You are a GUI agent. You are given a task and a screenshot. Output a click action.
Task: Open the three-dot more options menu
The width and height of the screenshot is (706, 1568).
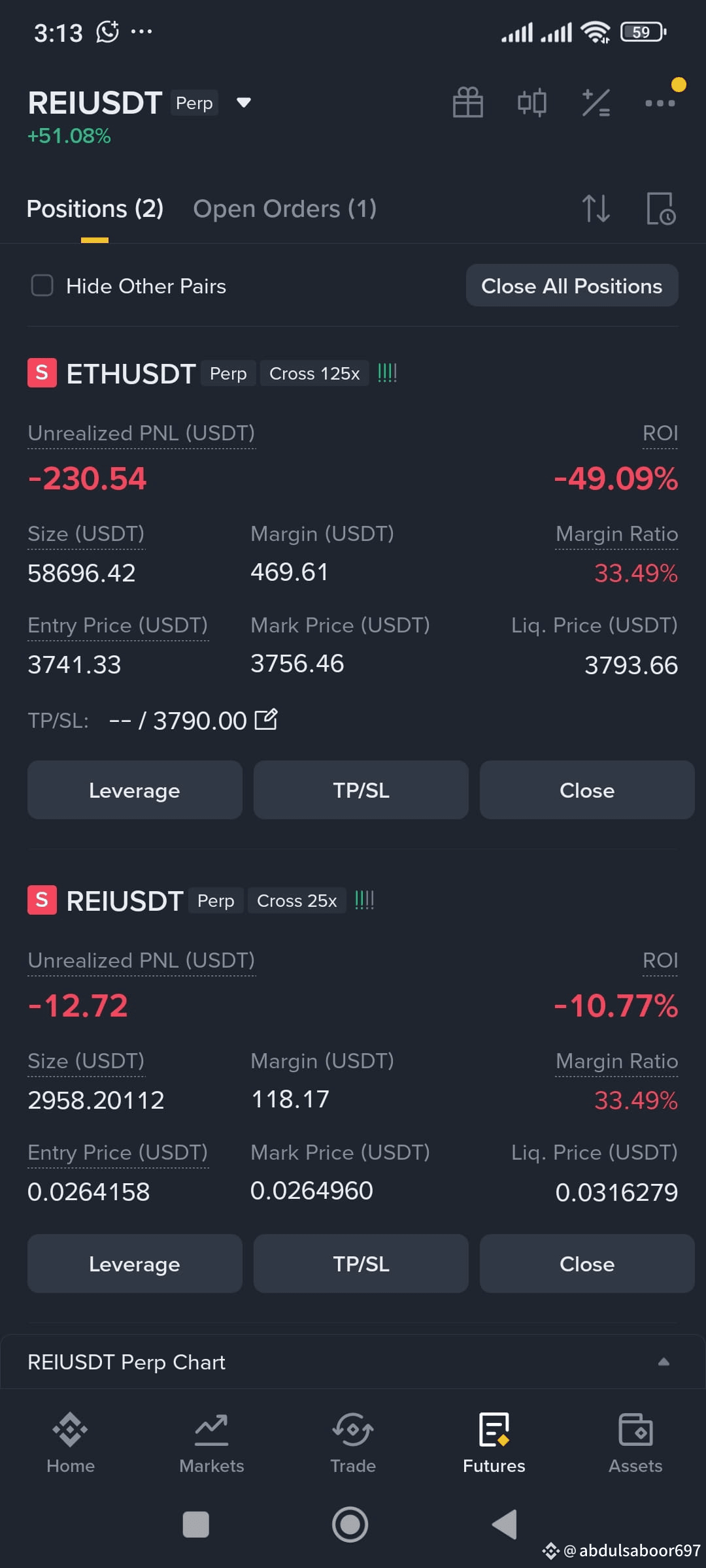(660, 103)
